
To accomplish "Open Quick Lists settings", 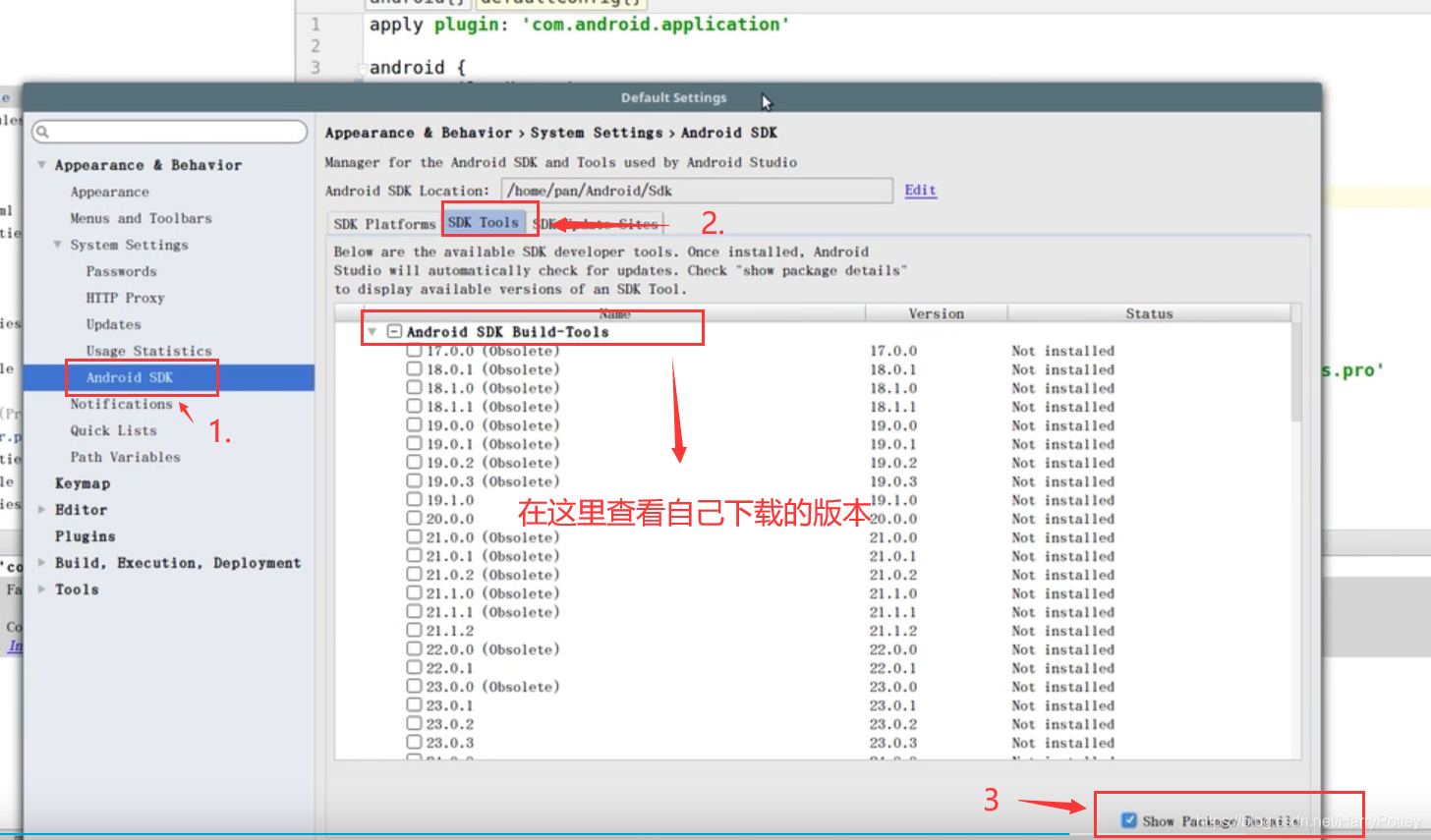I will coord(113,430).
